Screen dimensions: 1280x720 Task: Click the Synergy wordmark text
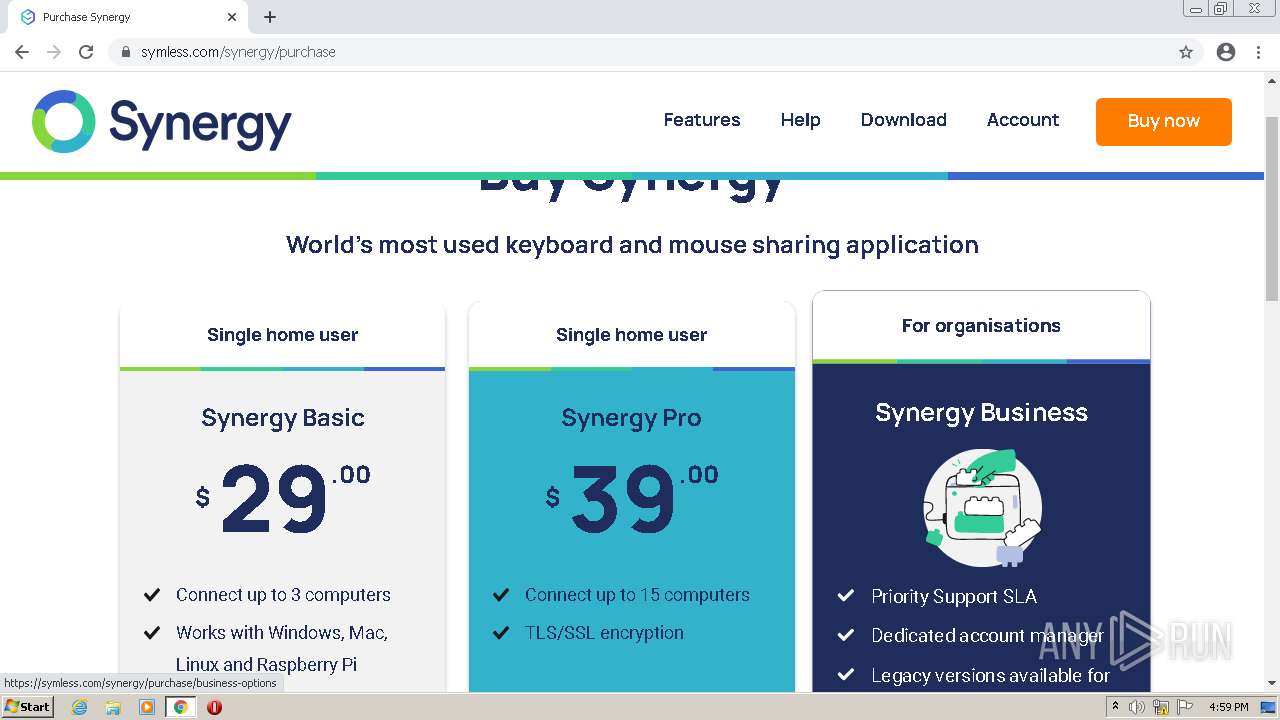[200, 124]
